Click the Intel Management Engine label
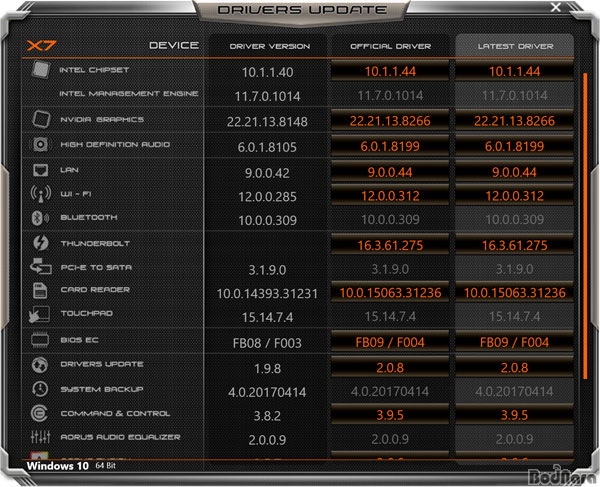600x487 pixels. [x=129, y=93]
